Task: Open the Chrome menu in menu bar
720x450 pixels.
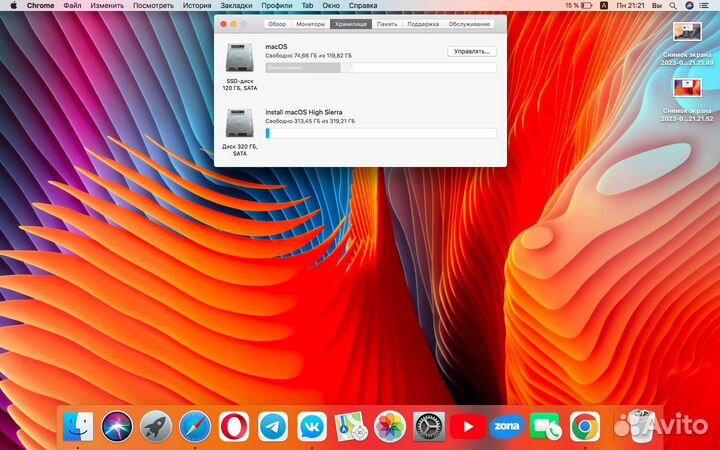Action: click(x=40, y=6)
